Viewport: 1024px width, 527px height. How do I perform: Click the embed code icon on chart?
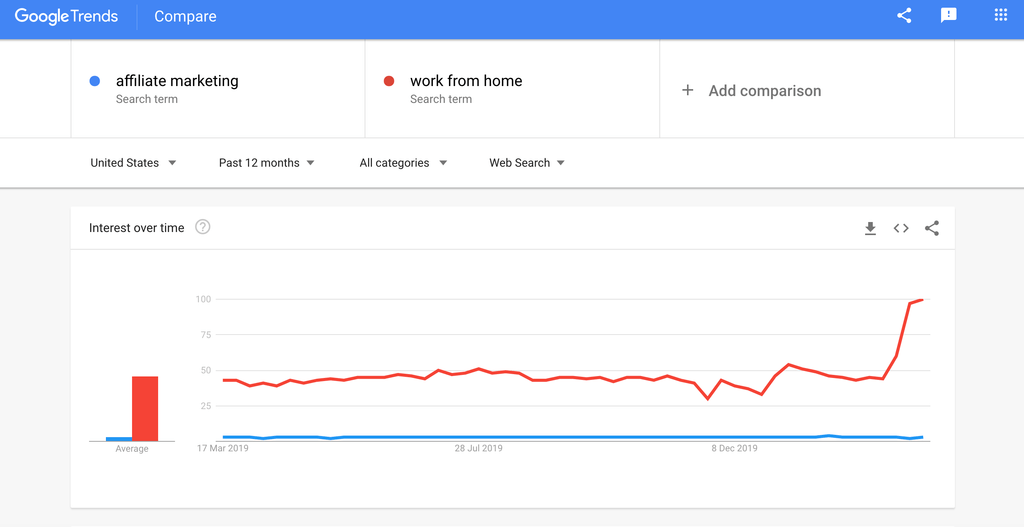[x=901, y=228]
